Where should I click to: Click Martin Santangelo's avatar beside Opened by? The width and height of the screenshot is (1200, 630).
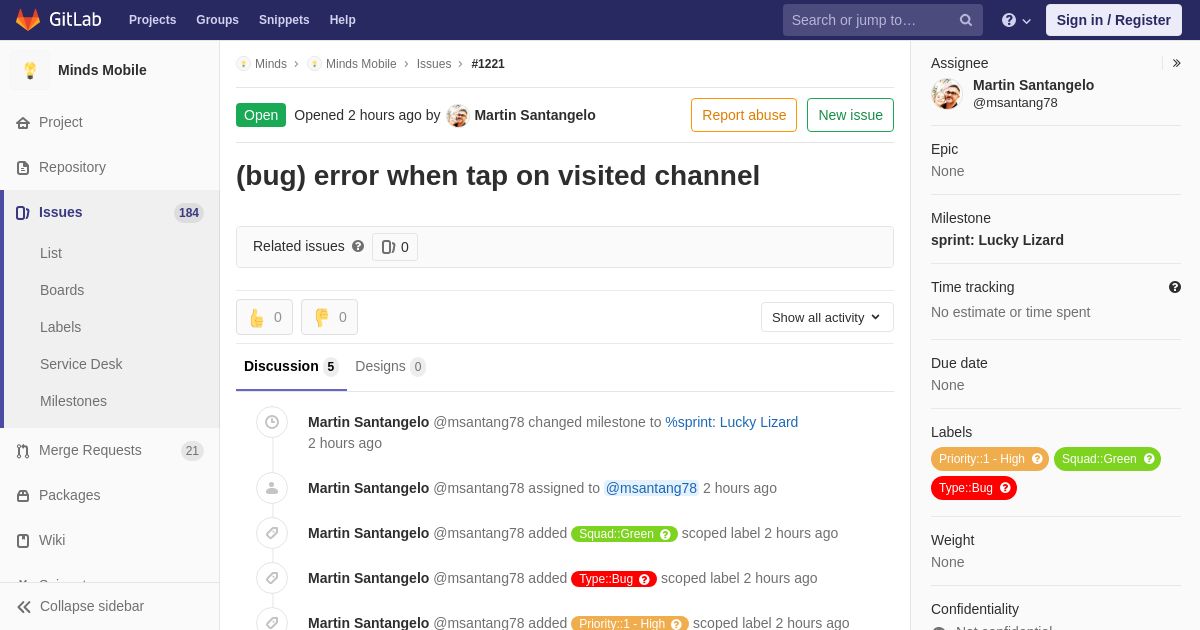point(457,115)
